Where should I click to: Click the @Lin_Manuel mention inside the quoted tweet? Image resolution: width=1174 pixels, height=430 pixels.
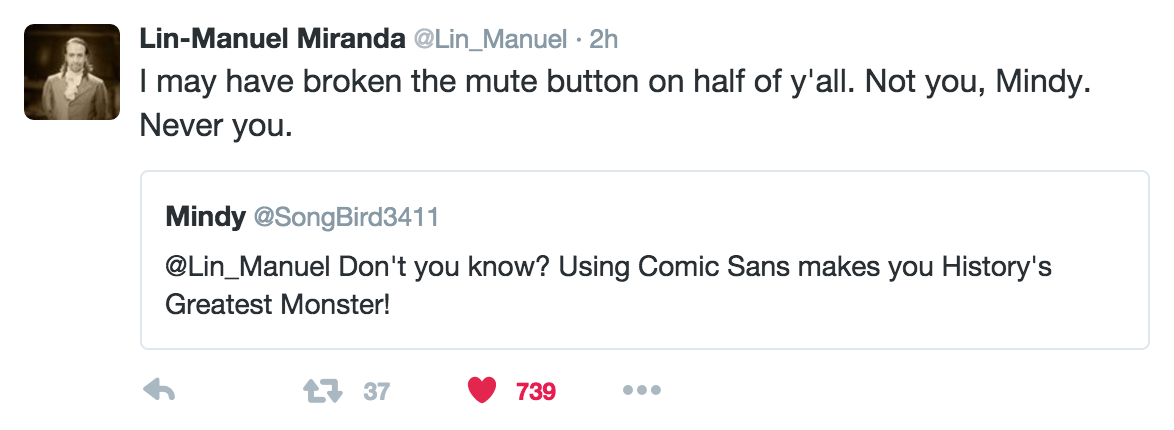click(x=249, y=268)
